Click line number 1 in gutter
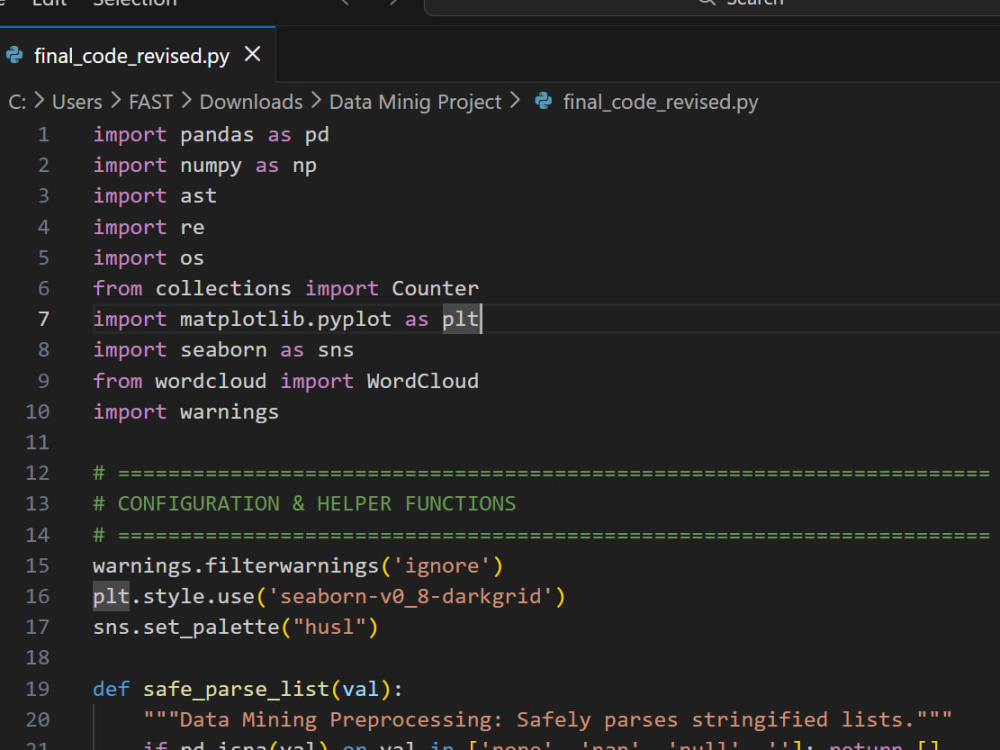The height and width of the screenshot is (750, 1000). 43,135
